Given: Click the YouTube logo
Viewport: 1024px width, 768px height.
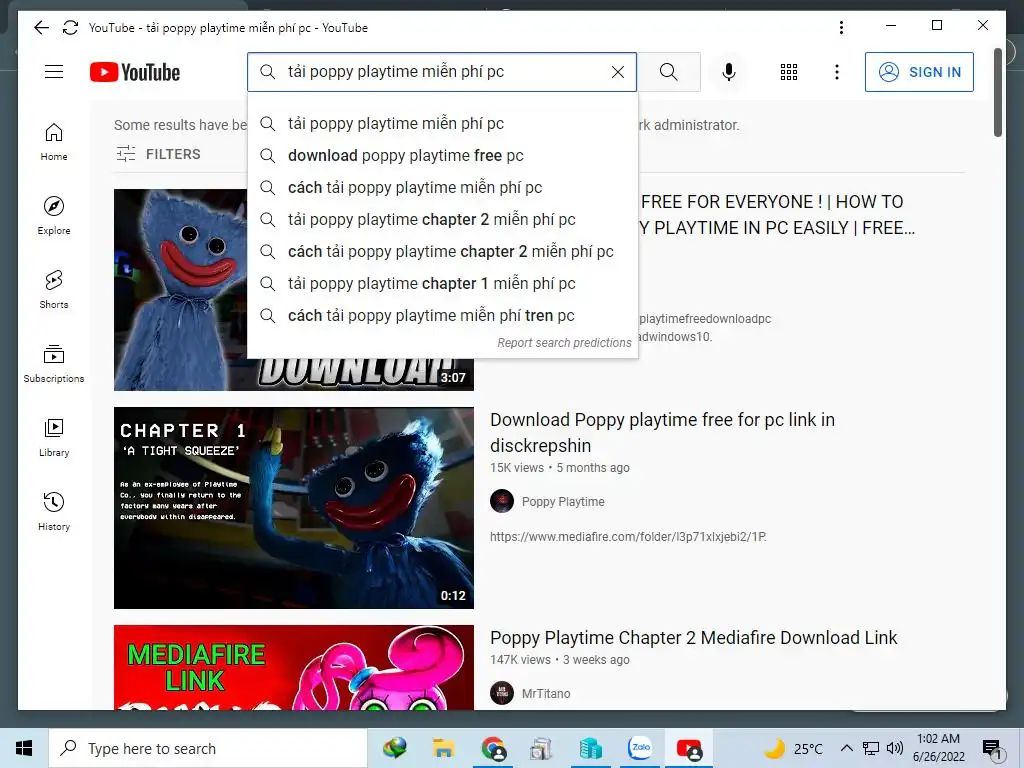Looking at the screenshot, I should [x=135, y=72].
